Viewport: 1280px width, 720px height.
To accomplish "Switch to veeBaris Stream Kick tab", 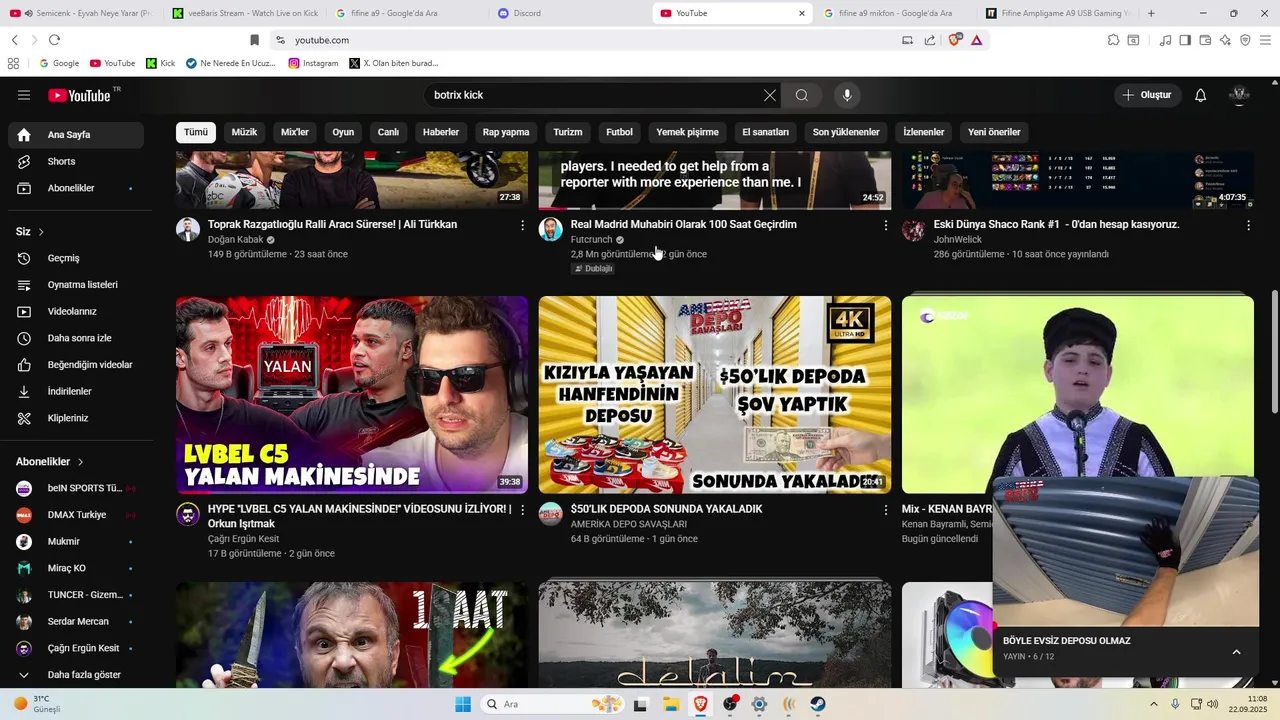I will point(245,13).
